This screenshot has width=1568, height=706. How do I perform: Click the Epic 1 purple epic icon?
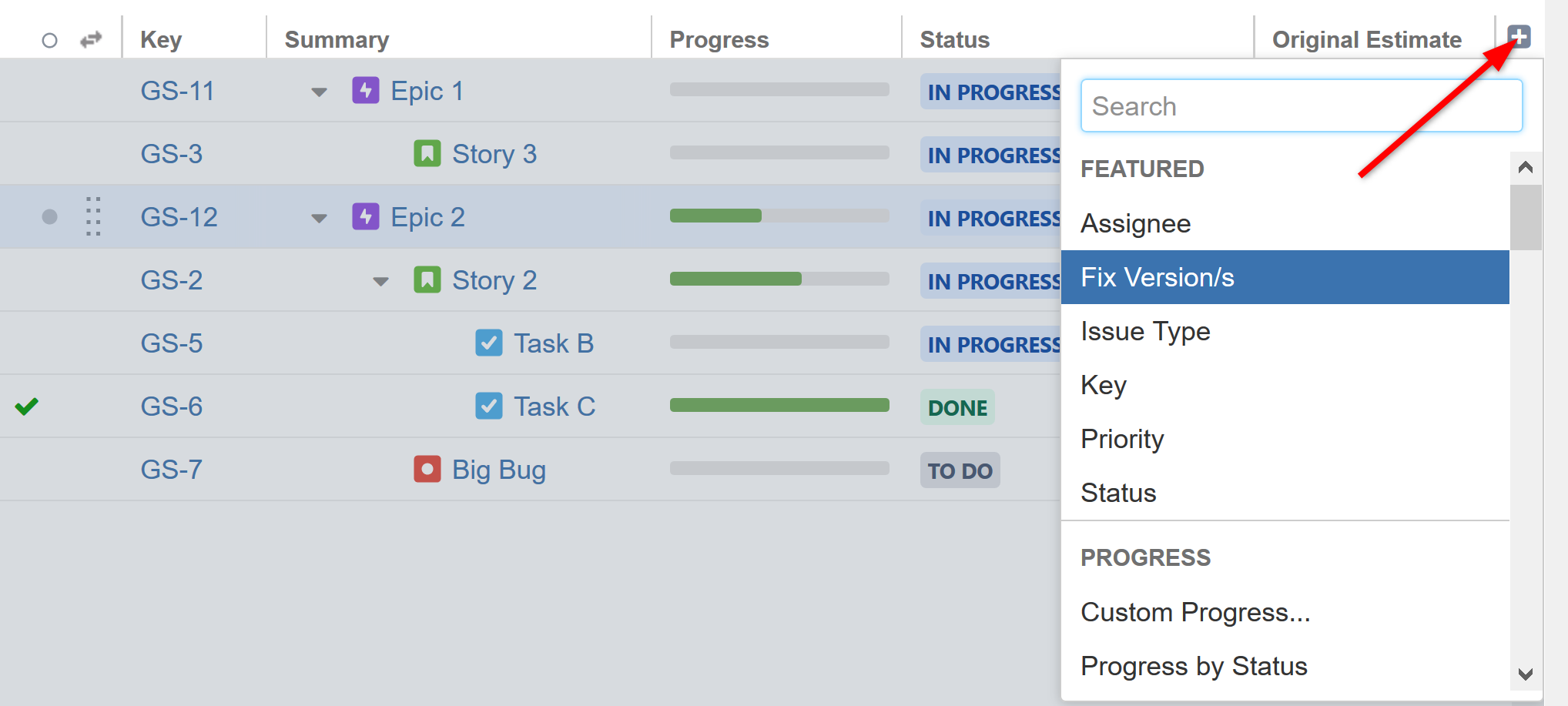tap(366, 90)
